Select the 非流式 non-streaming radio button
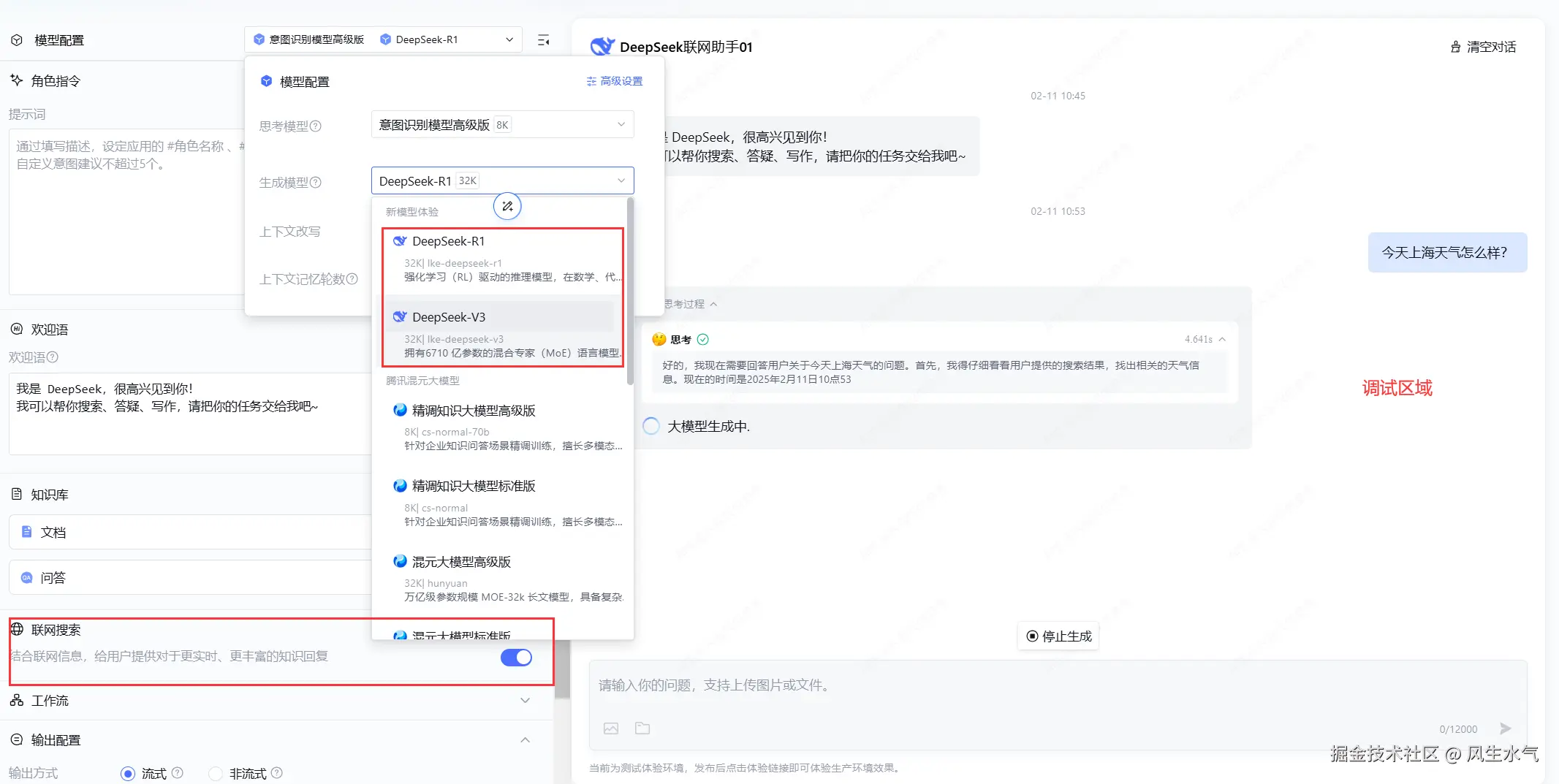 pyautogui.click(x=216, y=773)
